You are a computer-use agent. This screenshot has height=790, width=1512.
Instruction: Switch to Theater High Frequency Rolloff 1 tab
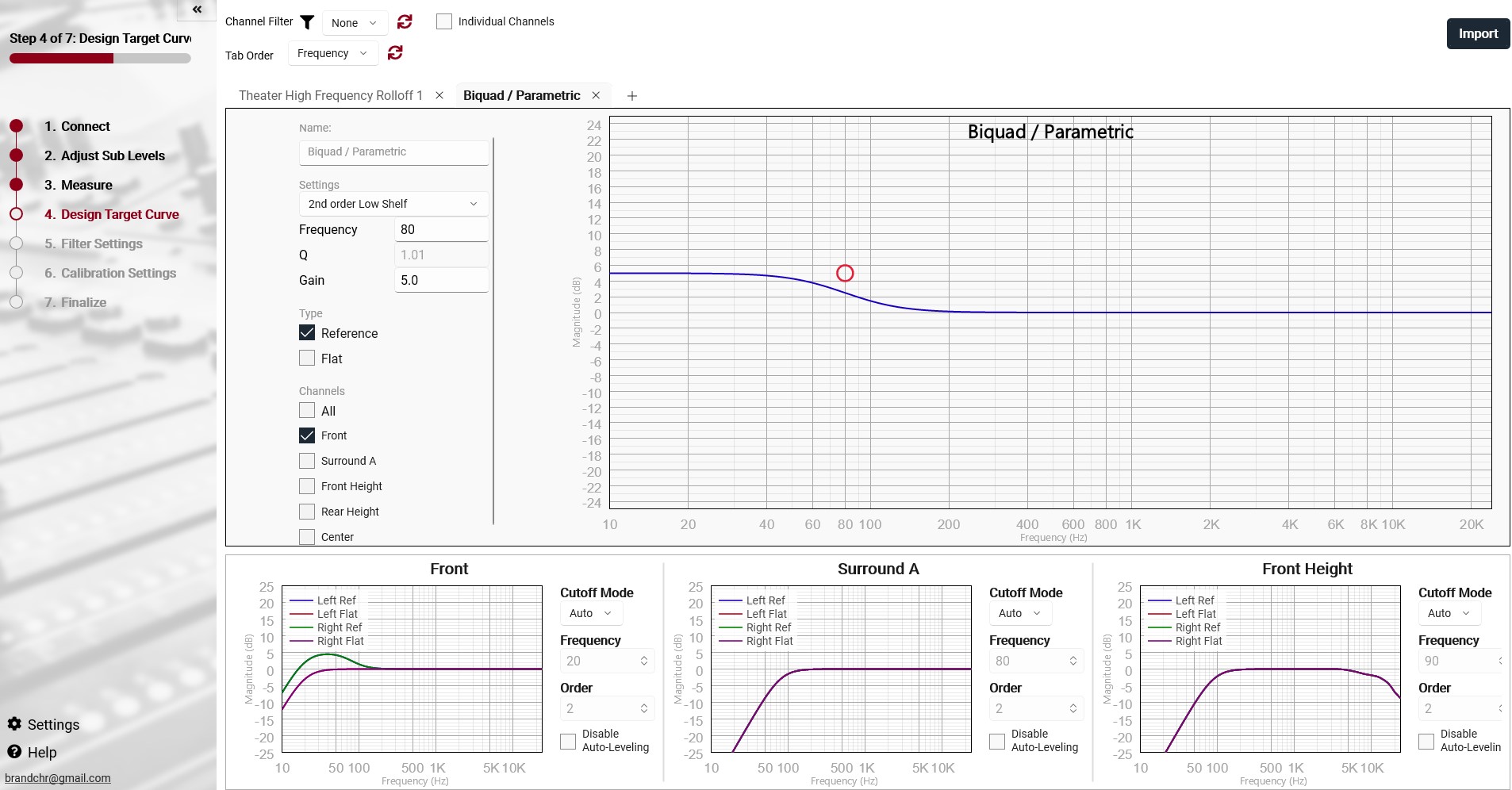pos(330,95)
